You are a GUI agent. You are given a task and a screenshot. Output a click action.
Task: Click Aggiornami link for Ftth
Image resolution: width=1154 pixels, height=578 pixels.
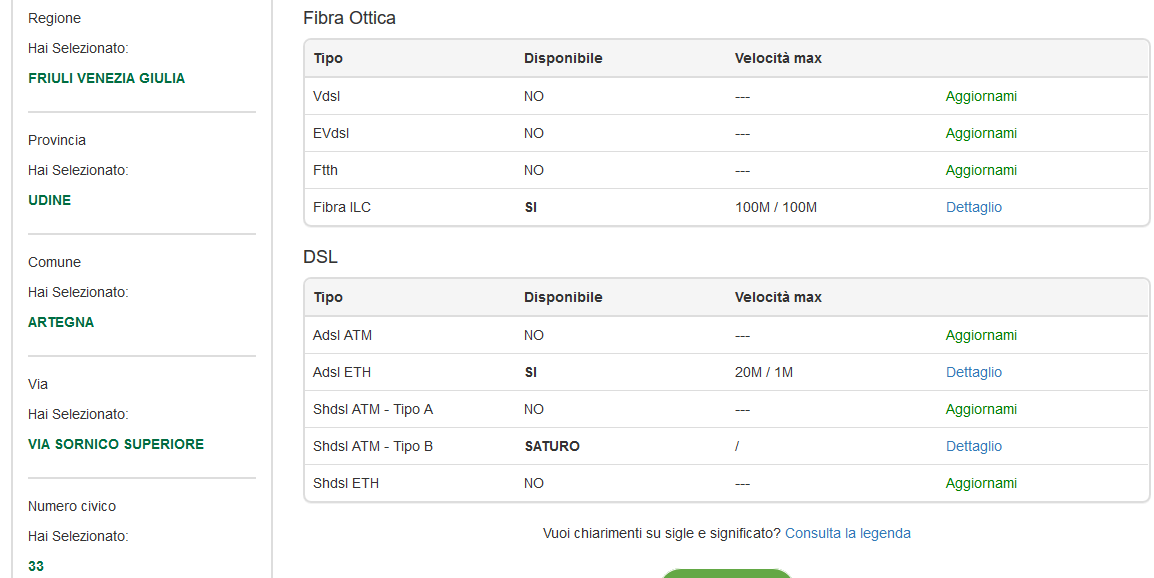click(x=981, y=170)
